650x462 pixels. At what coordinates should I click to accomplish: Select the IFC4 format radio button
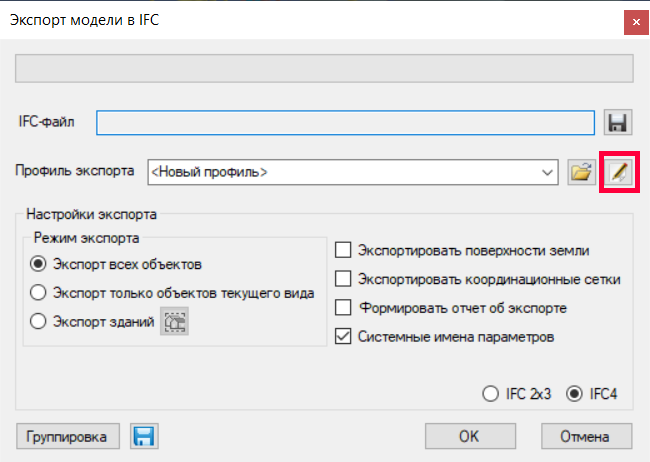(574, 394)
